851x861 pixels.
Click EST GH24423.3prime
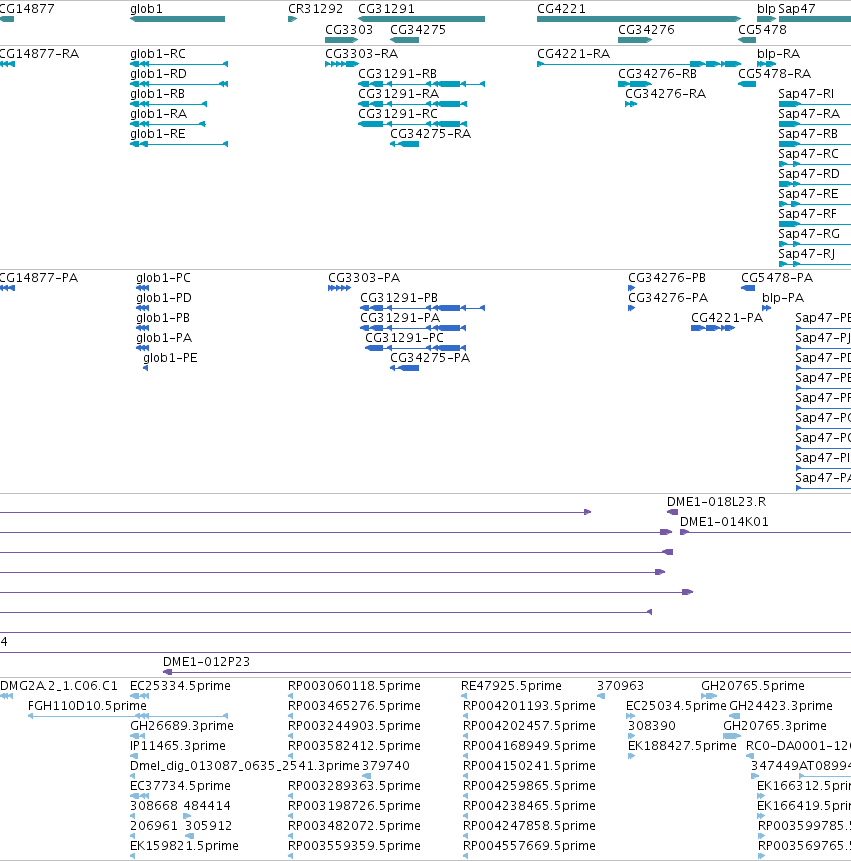click(781, 706)
